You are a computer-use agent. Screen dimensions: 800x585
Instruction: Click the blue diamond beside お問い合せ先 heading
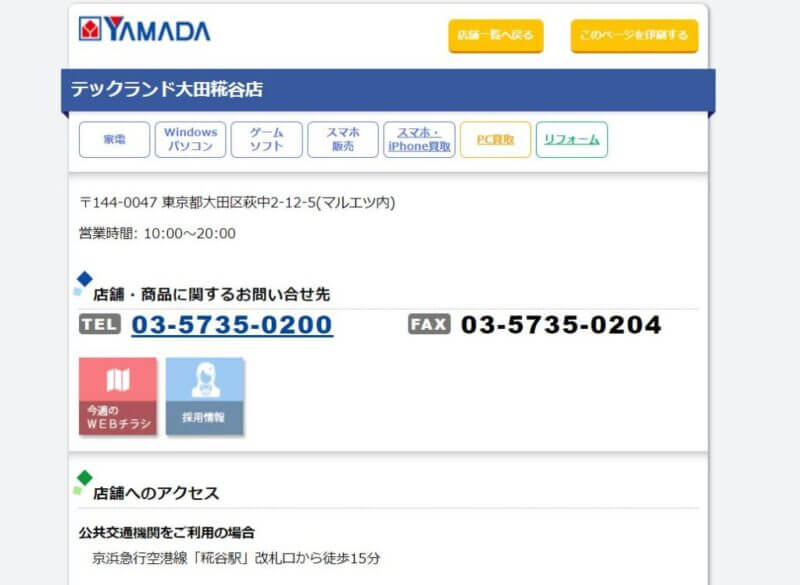84,279
